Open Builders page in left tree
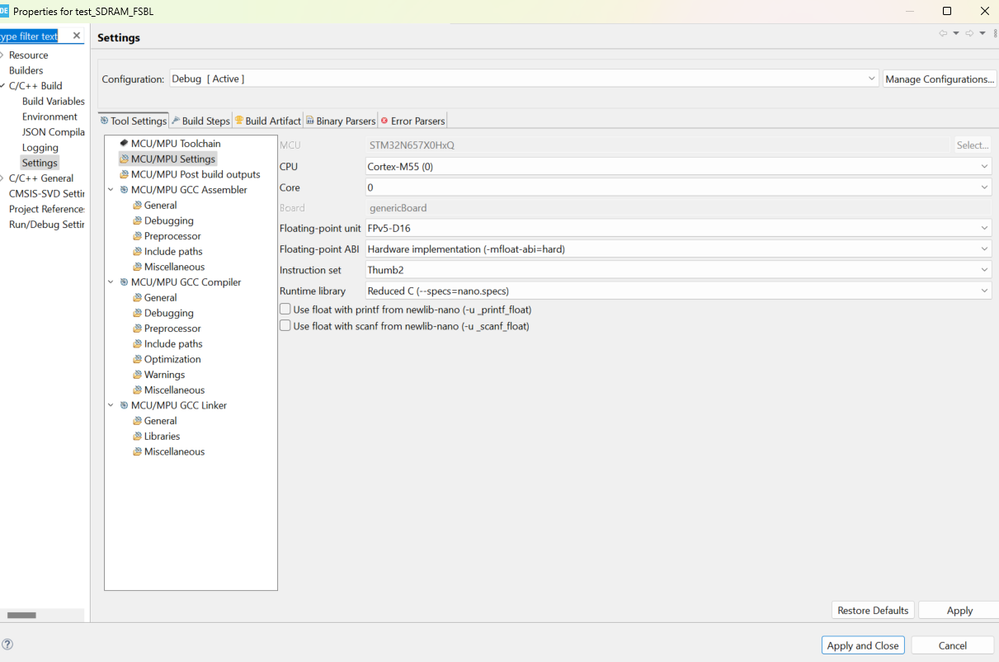This screenshot has width=999, height=662. click(26, 70)
